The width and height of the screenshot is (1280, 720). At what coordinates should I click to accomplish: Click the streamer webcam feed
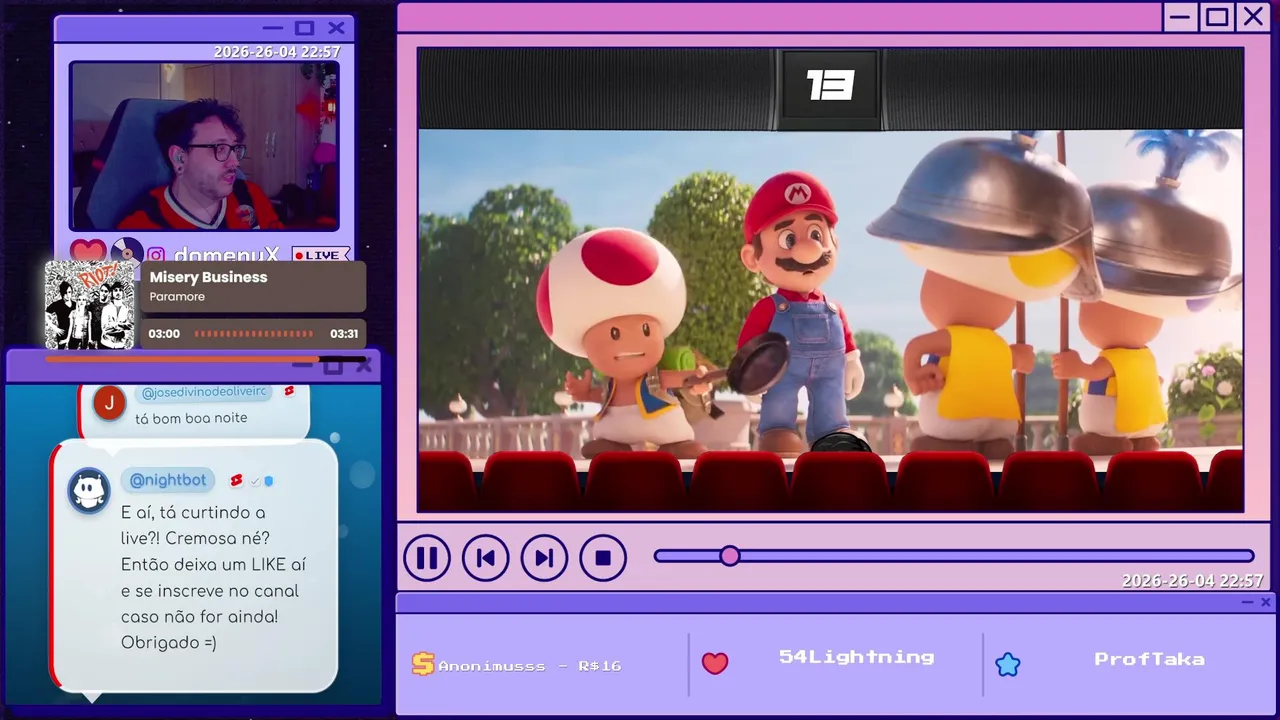point(204,147)
